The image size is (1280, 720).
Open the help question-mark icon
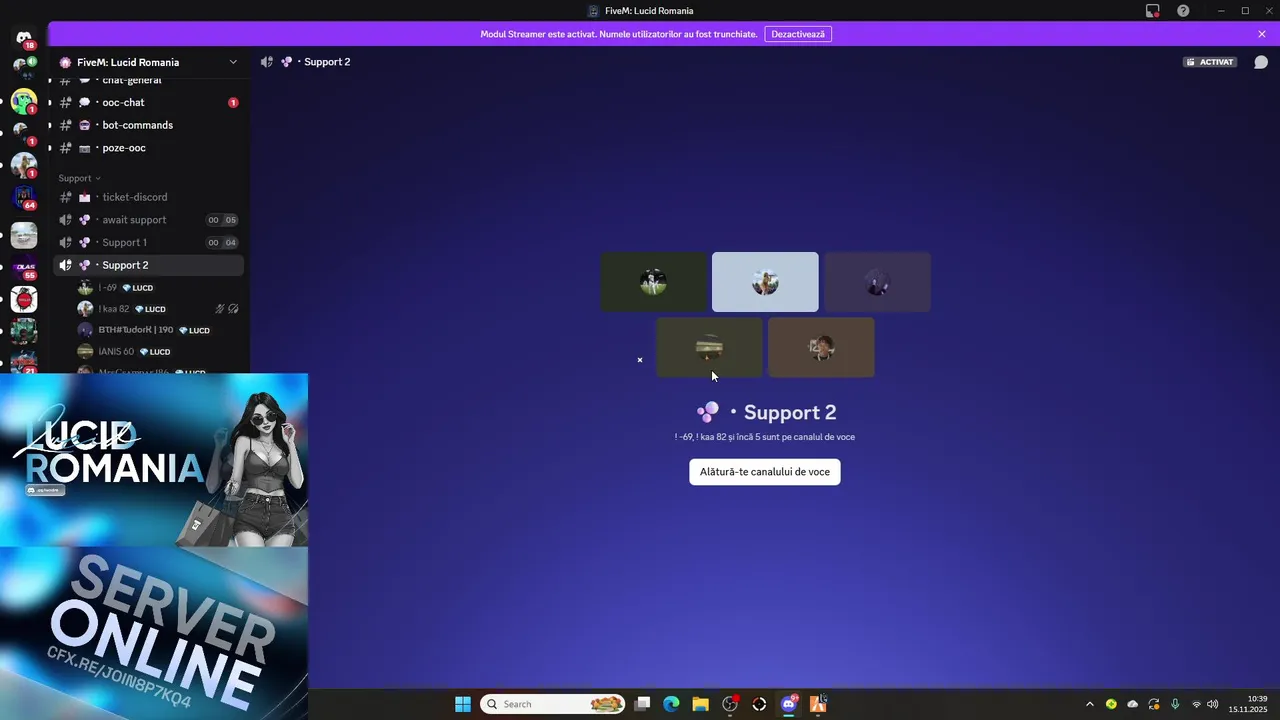click(x=1184, y=11)
